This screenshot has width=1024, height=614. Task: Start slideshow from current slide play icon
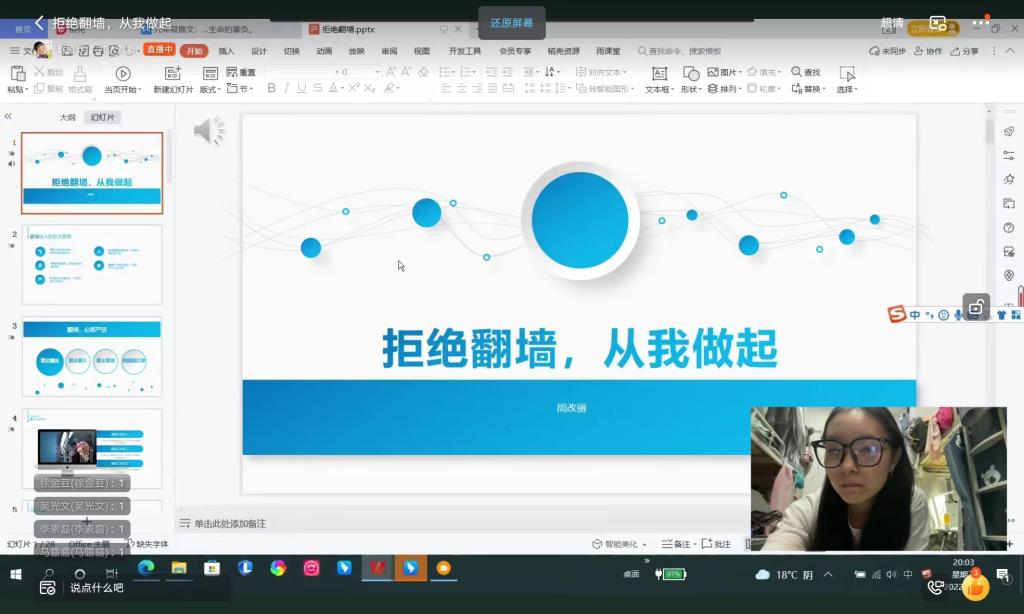click(123, 74)
